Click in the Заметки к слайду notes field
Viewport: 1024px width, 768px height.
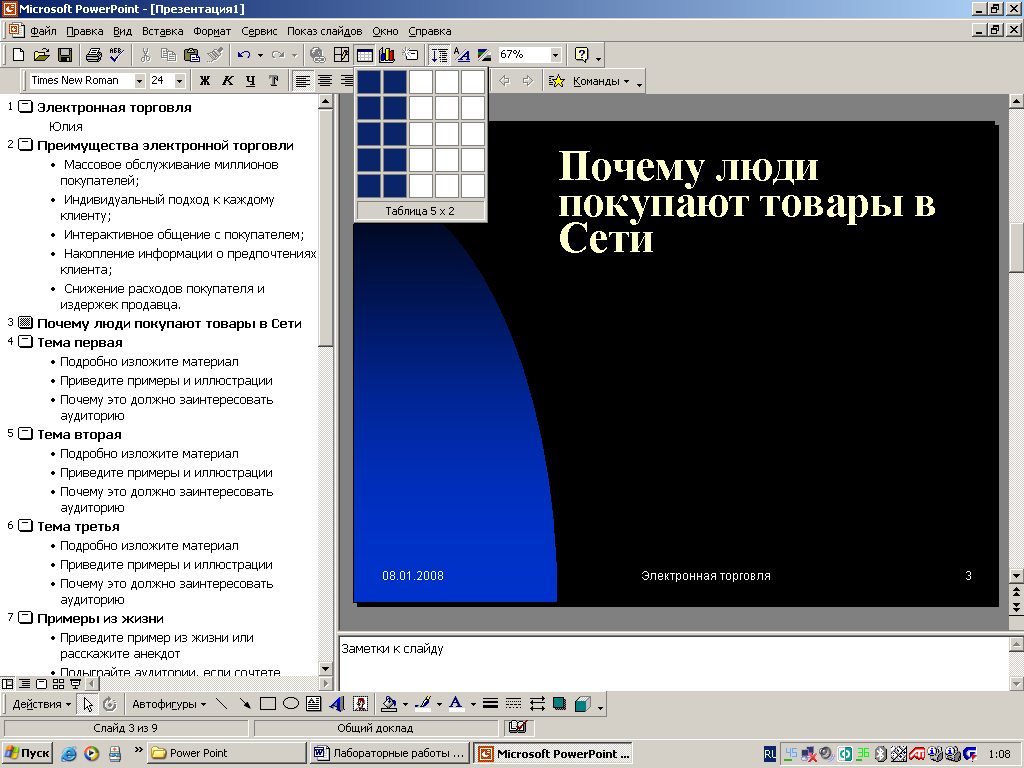673,663
